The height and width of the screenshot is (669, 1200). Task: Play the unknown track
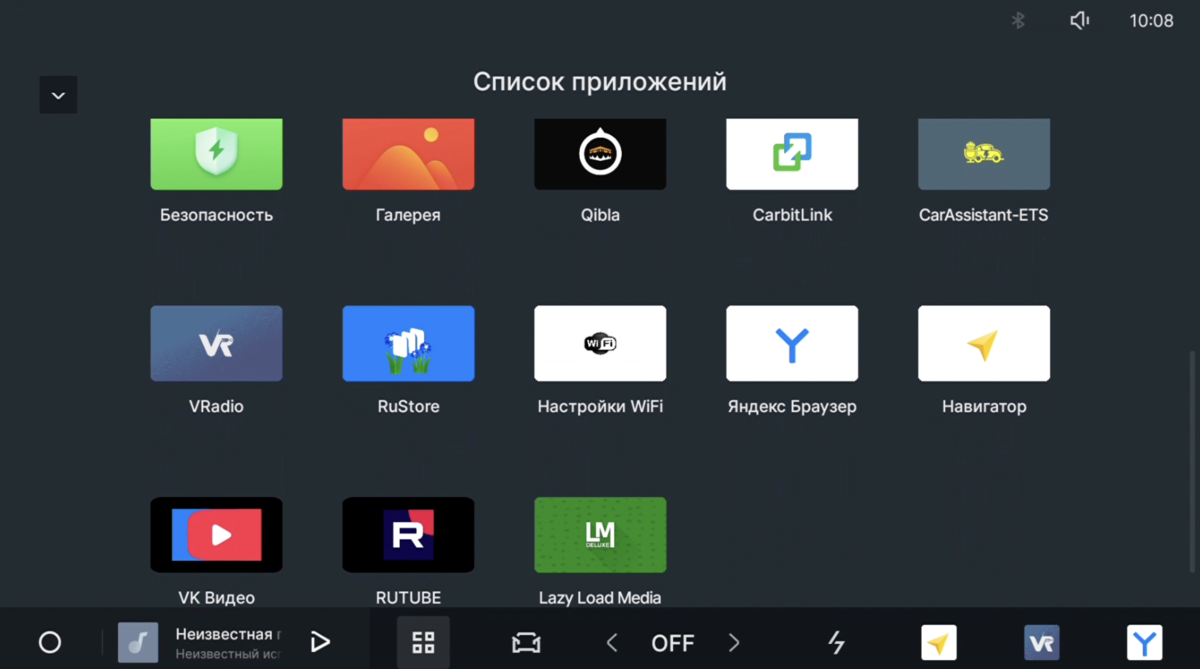[320, 642]
